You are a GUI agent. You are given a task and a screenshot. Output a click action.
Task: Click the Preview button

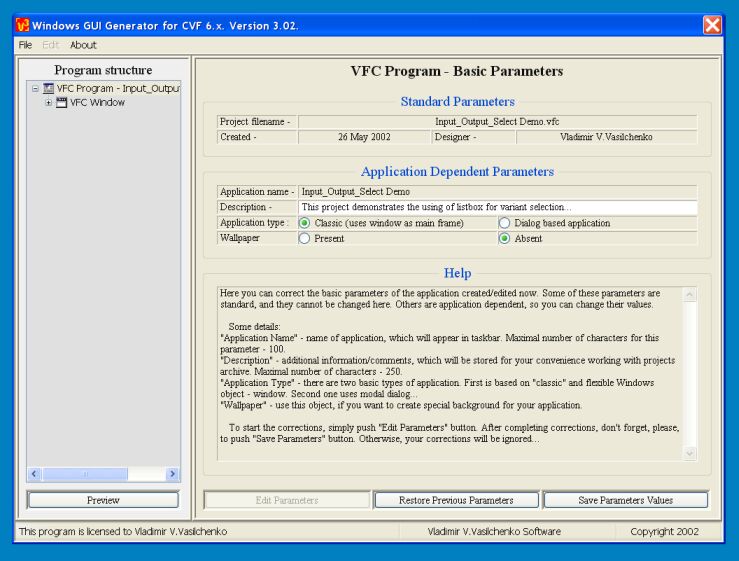[103, 500]
